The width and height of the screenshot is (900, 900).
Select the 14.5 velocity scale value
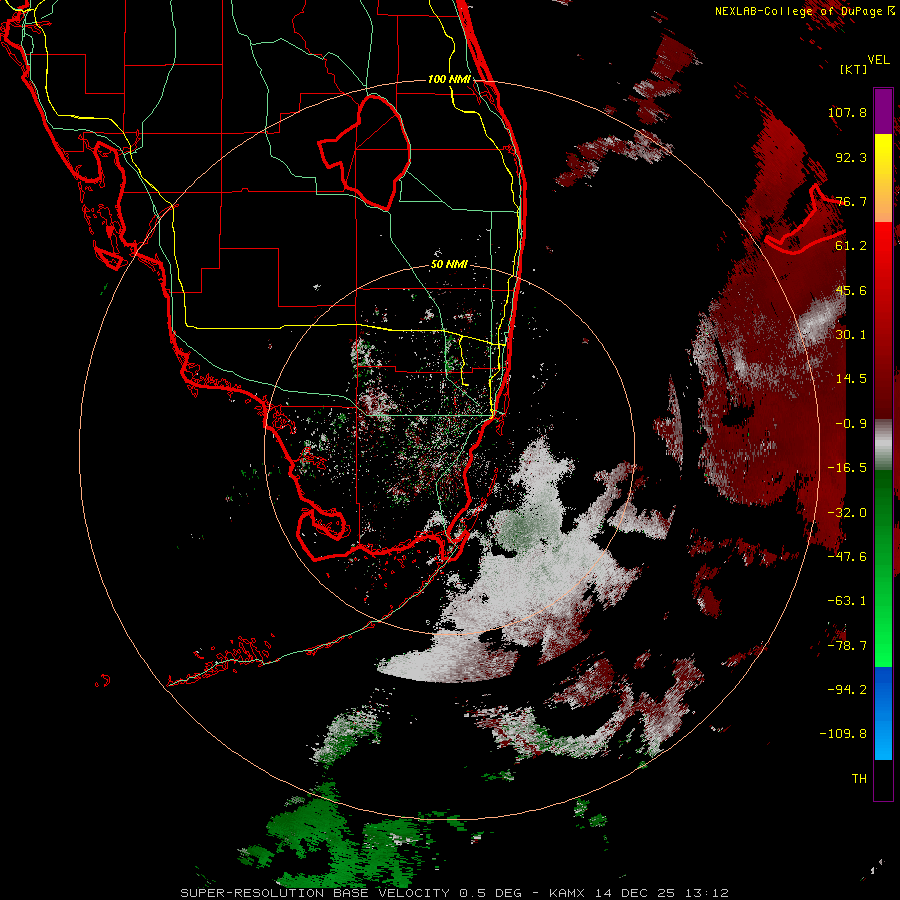(851, 379)
